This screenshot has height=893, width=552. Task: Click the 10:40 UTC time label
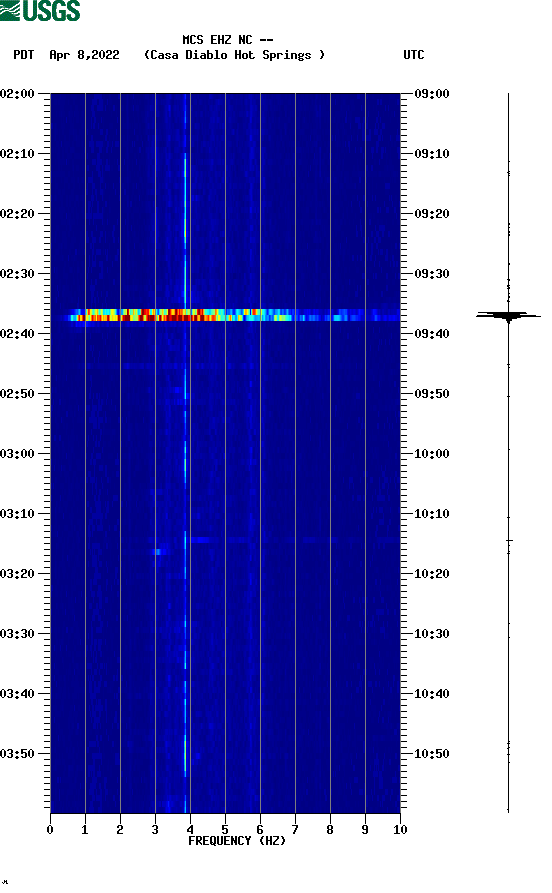coord(432,694)
